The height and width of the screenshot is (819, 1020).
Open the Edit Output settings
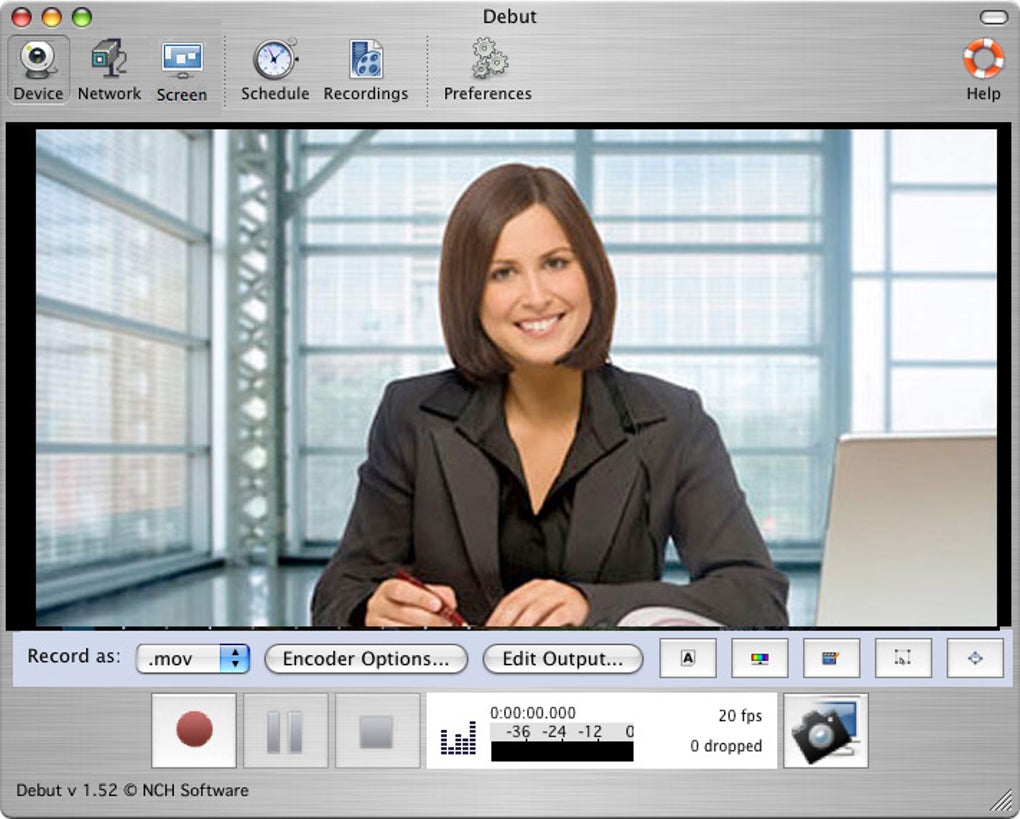click(562, 659)
